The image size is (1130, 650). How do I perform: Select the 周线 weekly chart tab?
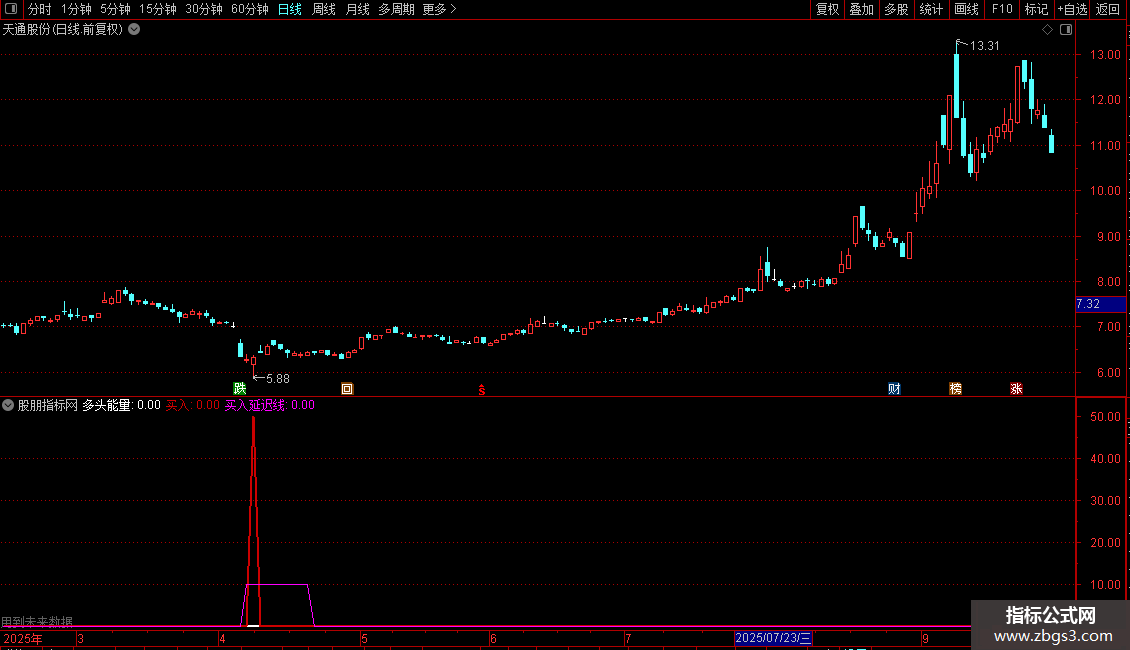tap(324, 9)
